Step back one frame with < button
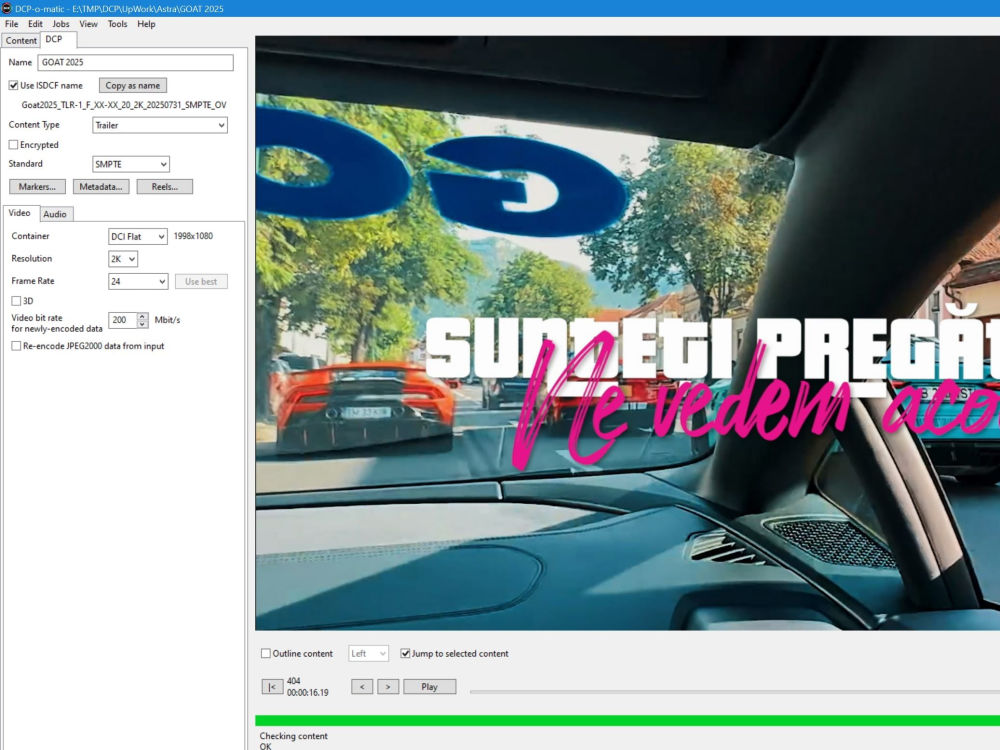 pos(362,687)
